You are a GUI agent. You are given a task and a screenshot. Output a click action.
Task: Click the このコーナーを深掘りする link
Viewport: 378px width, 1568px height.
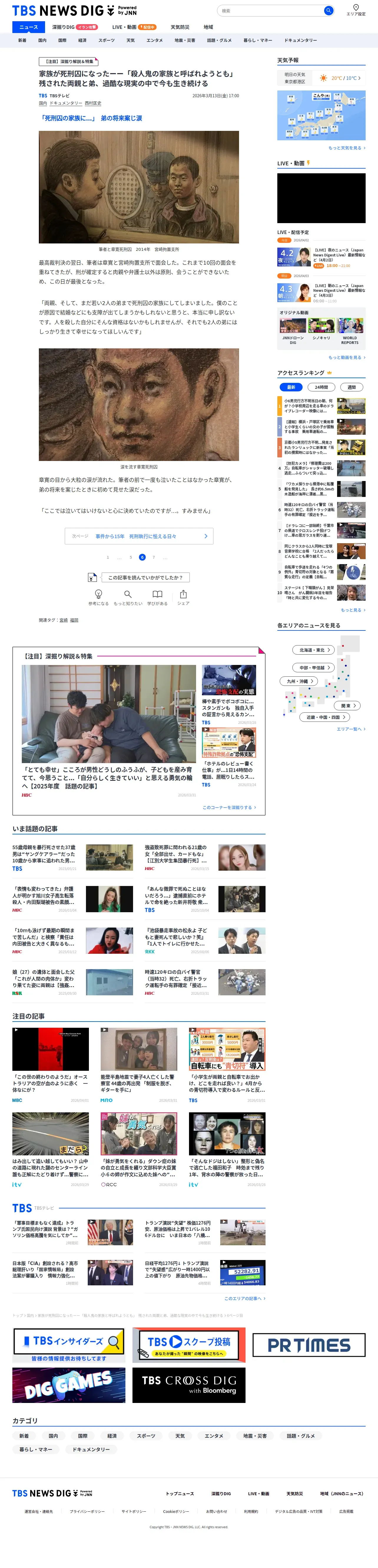tap(230, 808)
